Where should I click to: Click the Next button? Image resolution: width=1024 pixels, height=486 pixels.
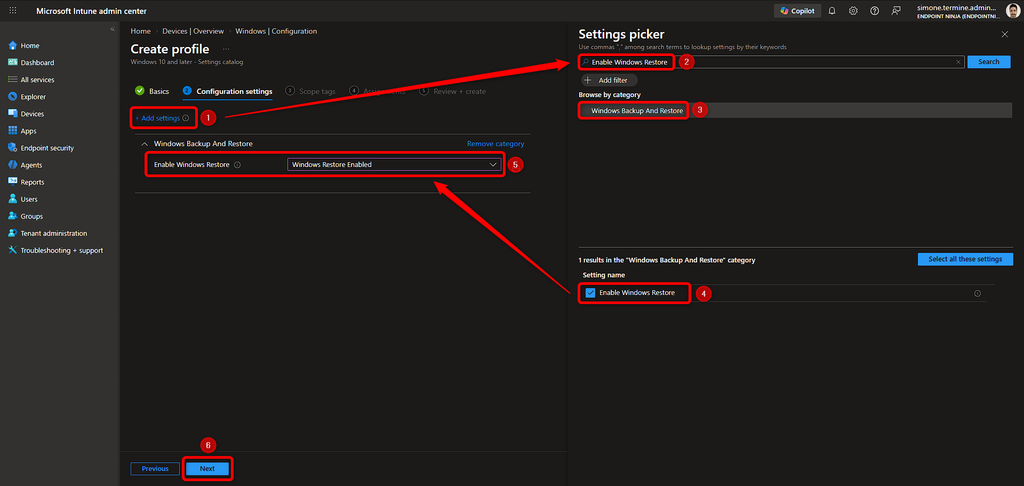pos(207,468)
